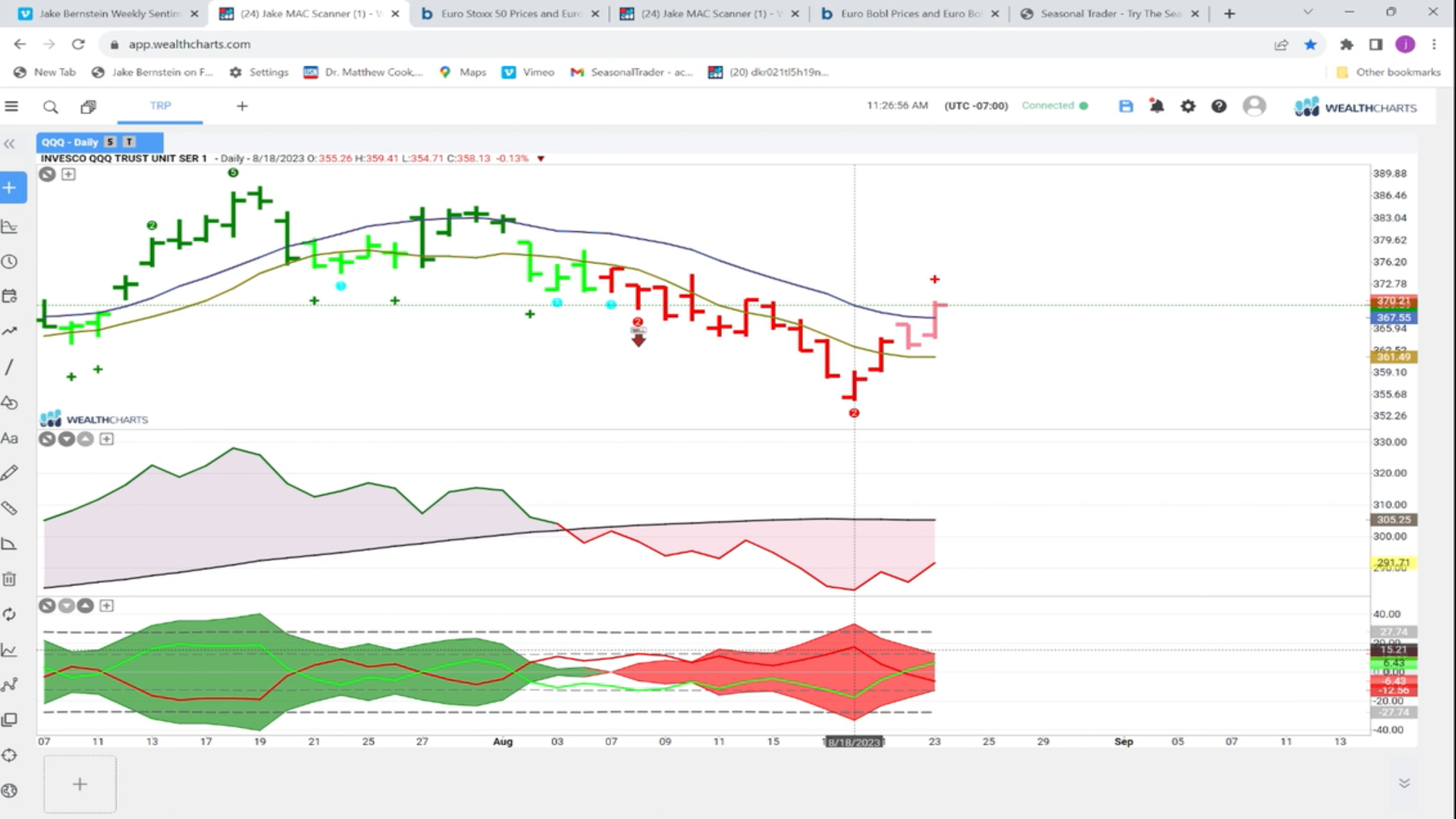The width and height of the screenshot is (1456, 819).
Task: Switch to Euro Stoxx 50 Prices tab
Action: coord(510,14)
